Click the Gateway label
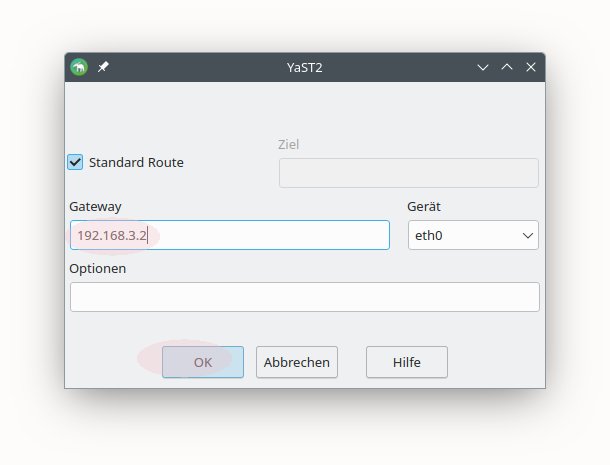 pyautogui.click(x=95, y=206)
